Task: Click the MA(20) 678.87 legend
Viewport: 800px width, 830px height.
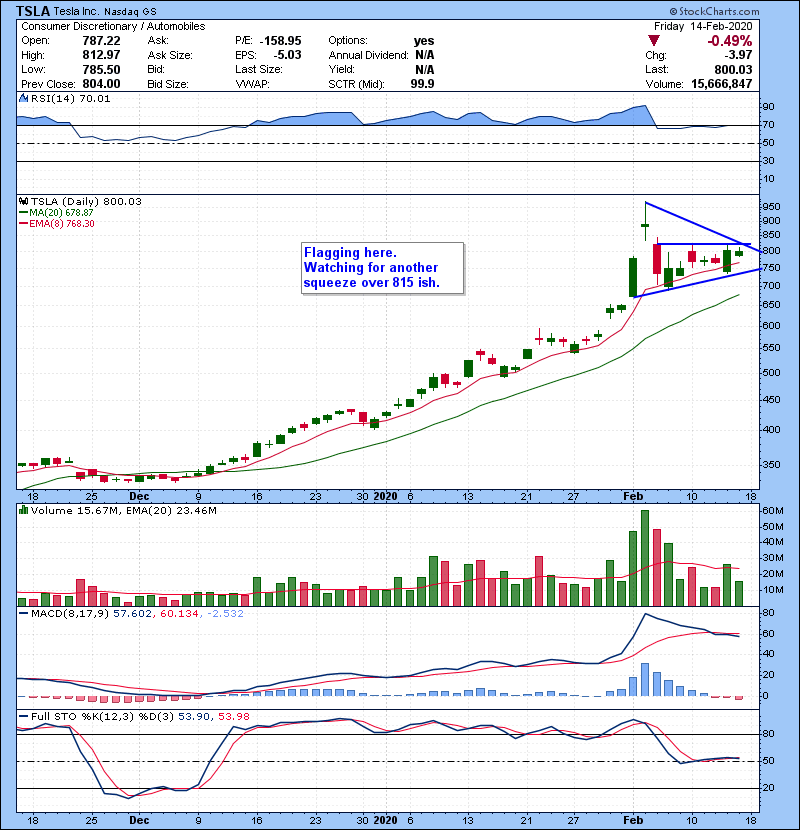Action: click(56, 213)
